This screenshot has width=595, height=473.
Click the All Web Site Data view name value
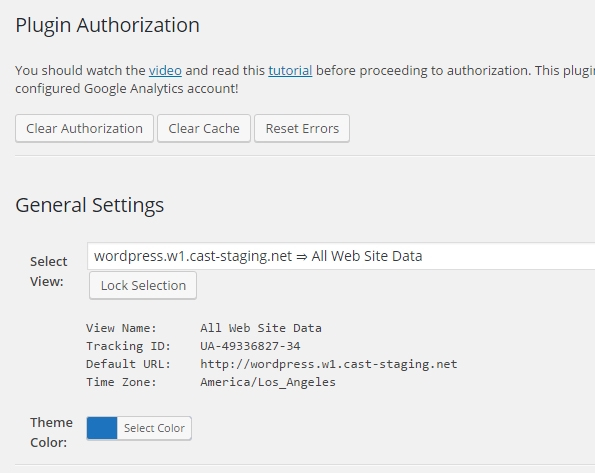(261, 328)
